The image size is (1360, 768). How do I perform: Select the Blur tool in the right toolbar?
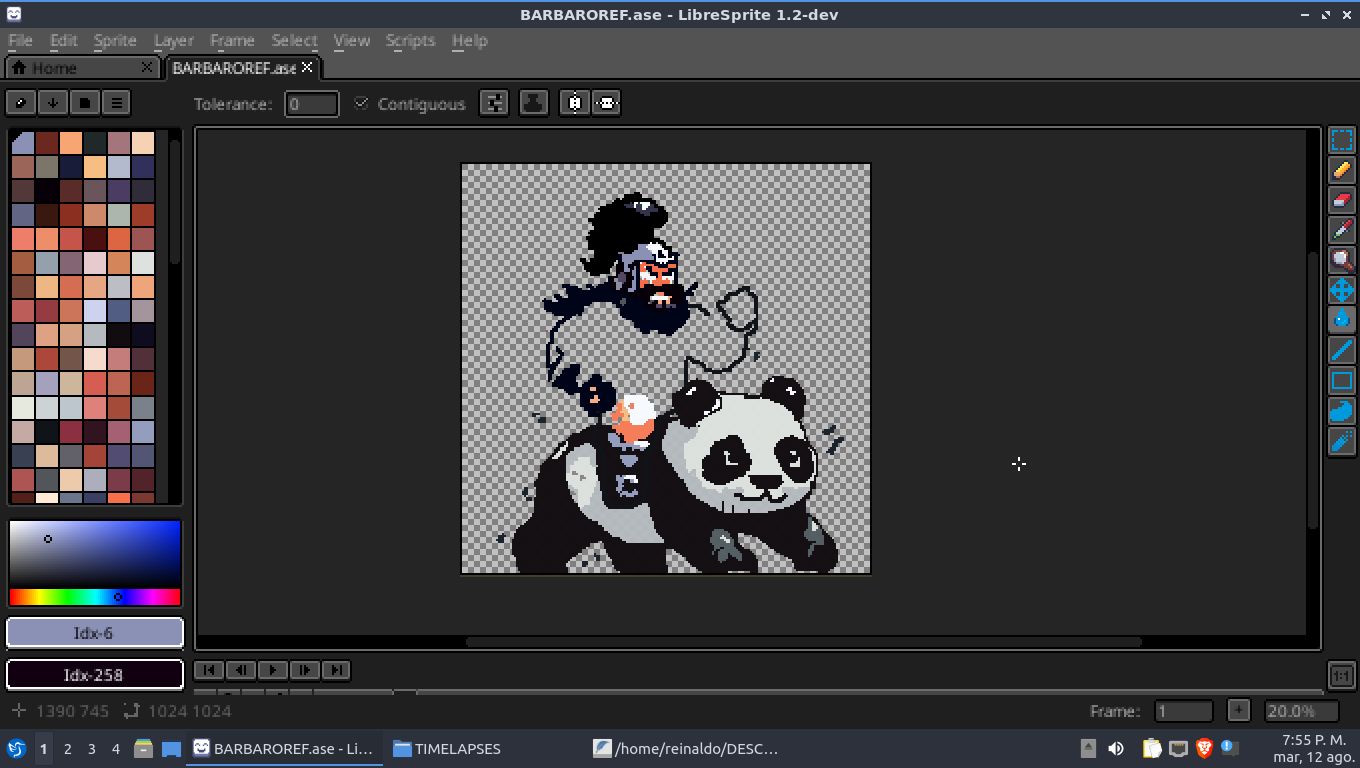(x=1341, y=440)
